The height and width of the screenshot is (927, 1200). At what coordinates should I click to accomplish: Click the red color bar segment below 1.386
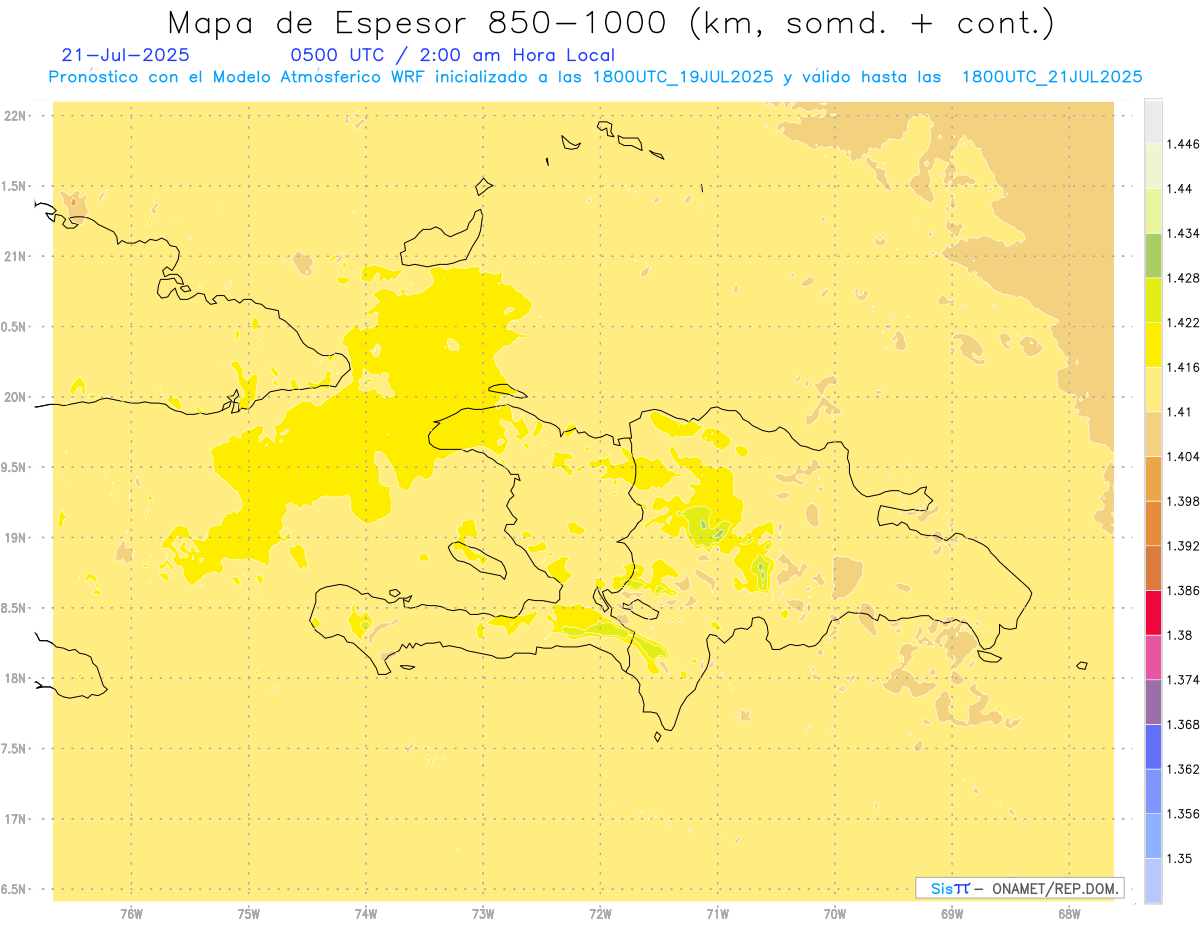1153,612
